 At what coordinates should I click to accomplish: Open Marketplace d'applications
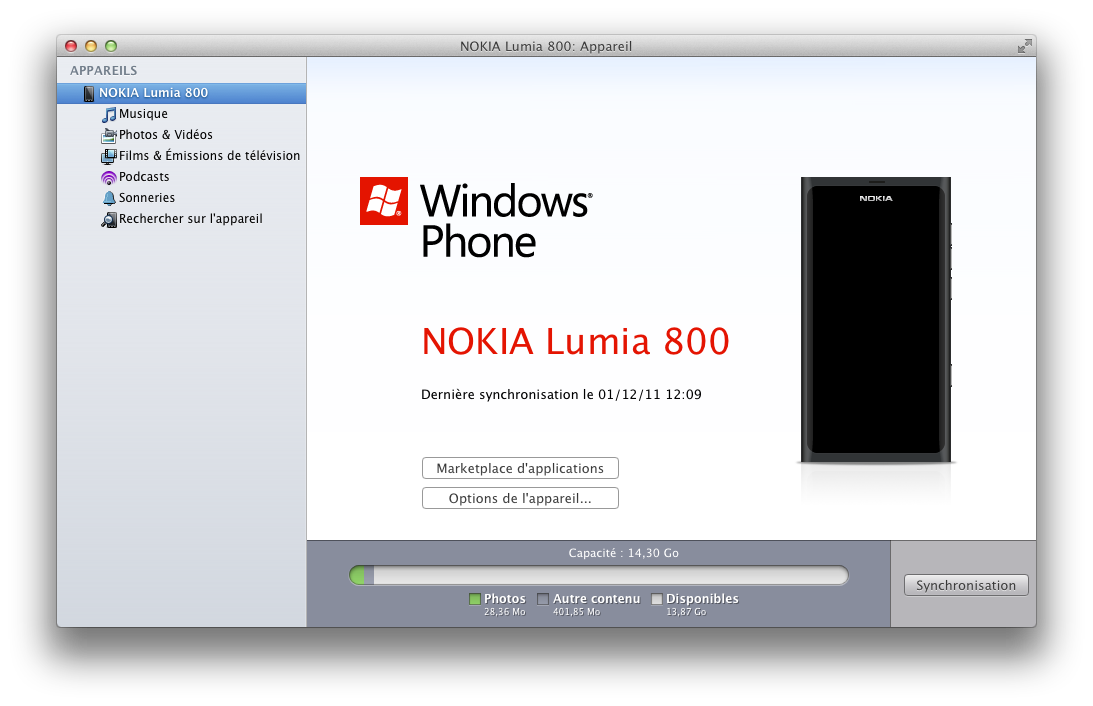click(x=520, y=468)
